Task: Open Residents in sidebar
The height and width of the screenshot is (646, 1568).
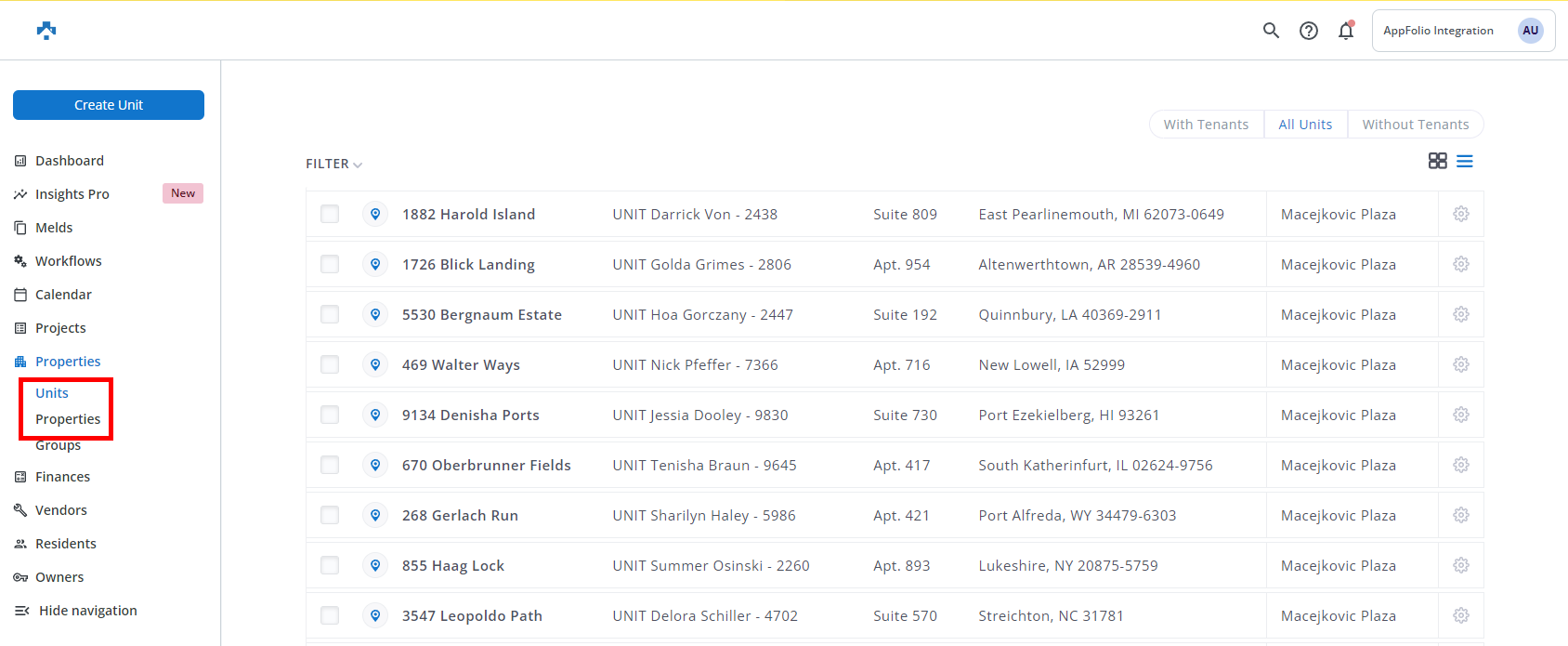Action: pos(56,544)
